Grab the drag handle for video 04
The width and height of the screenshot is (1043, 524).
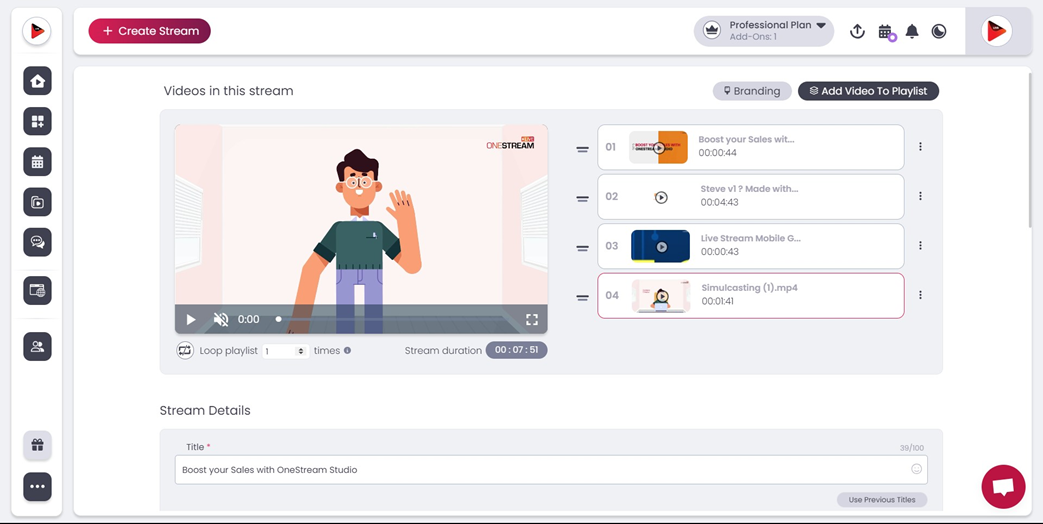[x=582, y=298]
